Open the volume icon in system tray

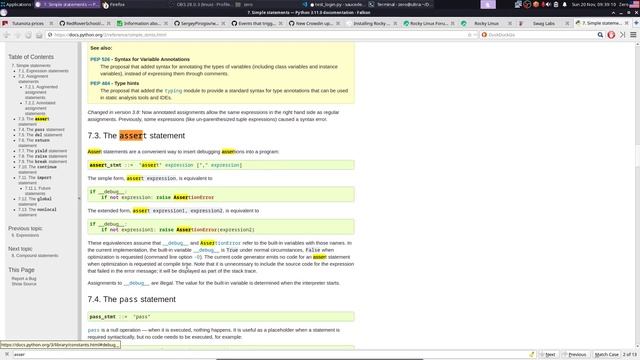[548, 4]
